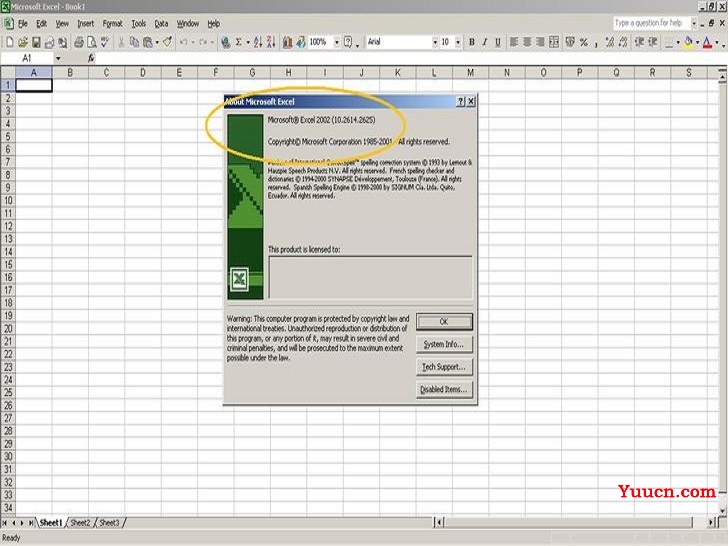Click the Undo arrow icon
Viewport: 728px width, 546px height.
coord(183,42)
